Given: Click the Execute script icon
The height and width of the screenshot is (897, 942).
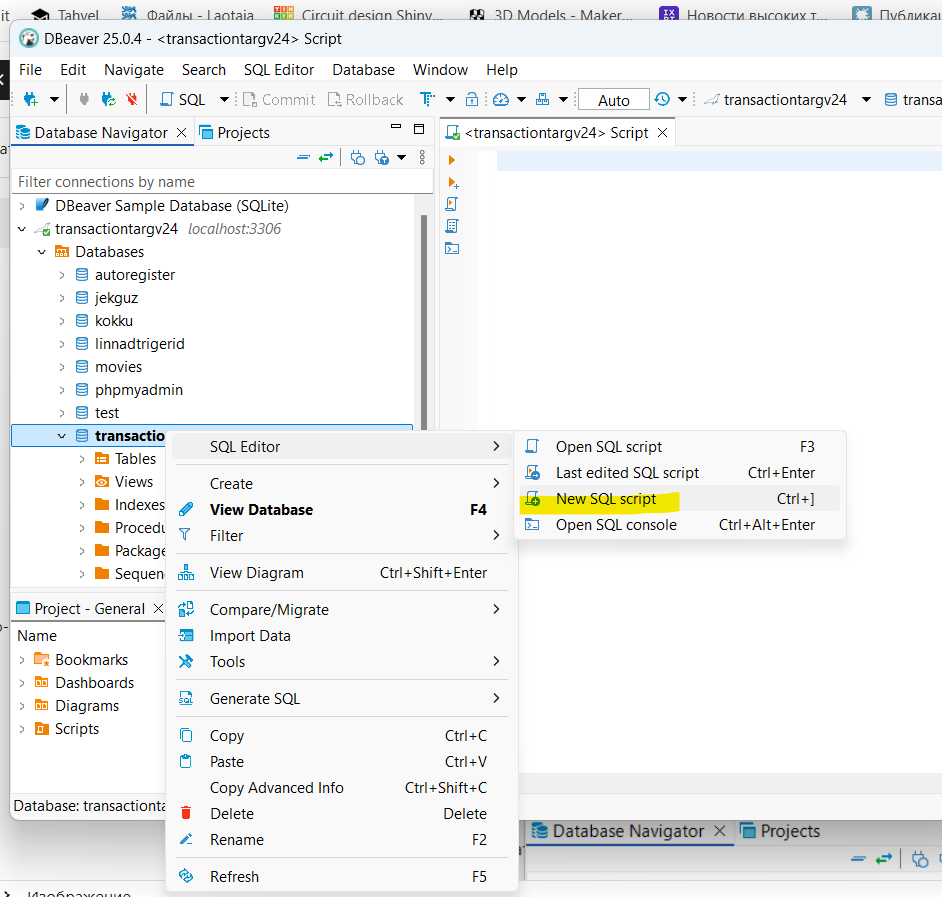Looking at the screenshot, I should (452, 204).
